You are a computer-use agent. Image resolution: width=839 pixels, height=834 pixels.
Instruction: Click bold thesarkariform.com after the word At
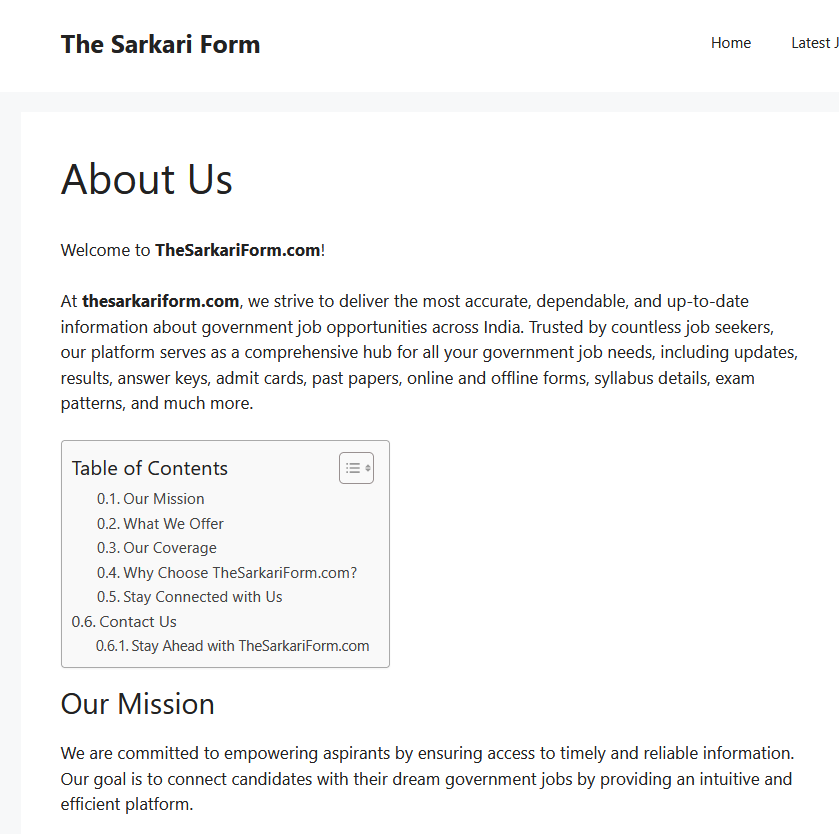(161, 301)
